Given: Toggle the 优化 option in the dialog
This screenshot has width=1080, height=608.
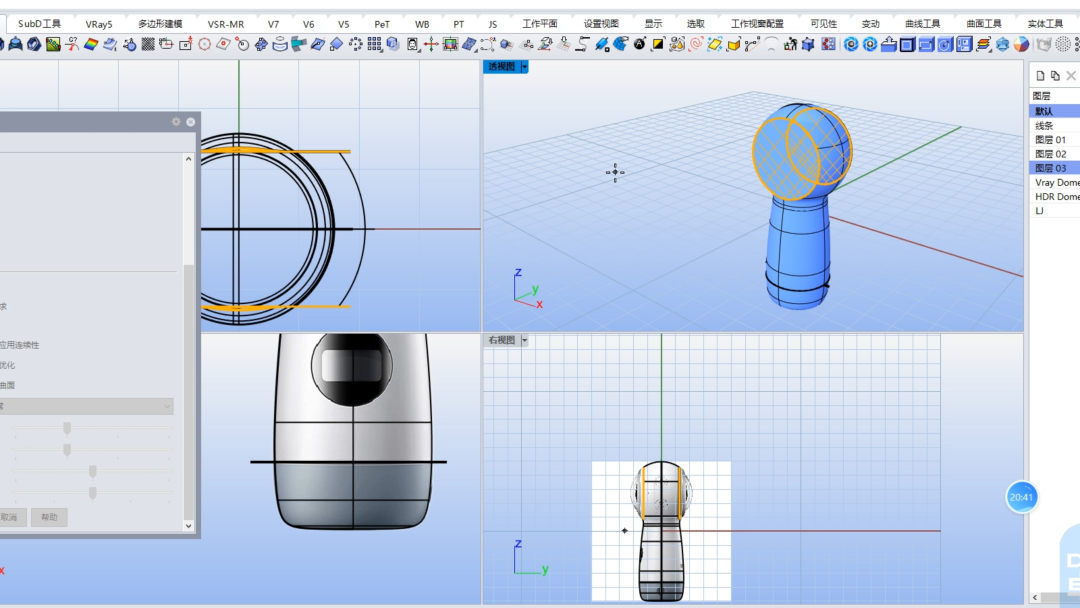Looking at the screenshot, I should click(x=8, y=365).
